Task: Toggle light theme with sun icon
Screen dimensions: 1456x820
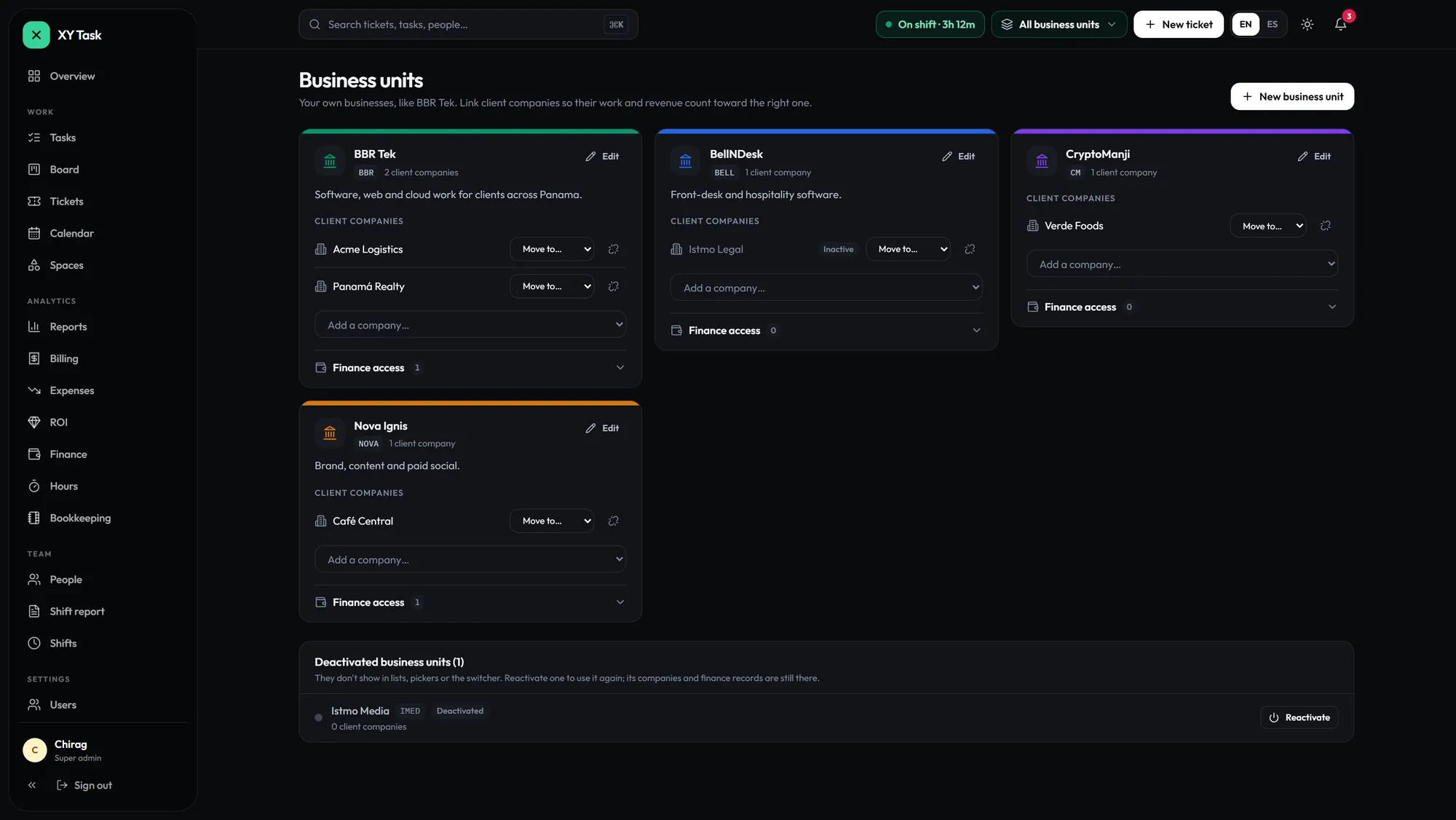Action: (1307, 25)
